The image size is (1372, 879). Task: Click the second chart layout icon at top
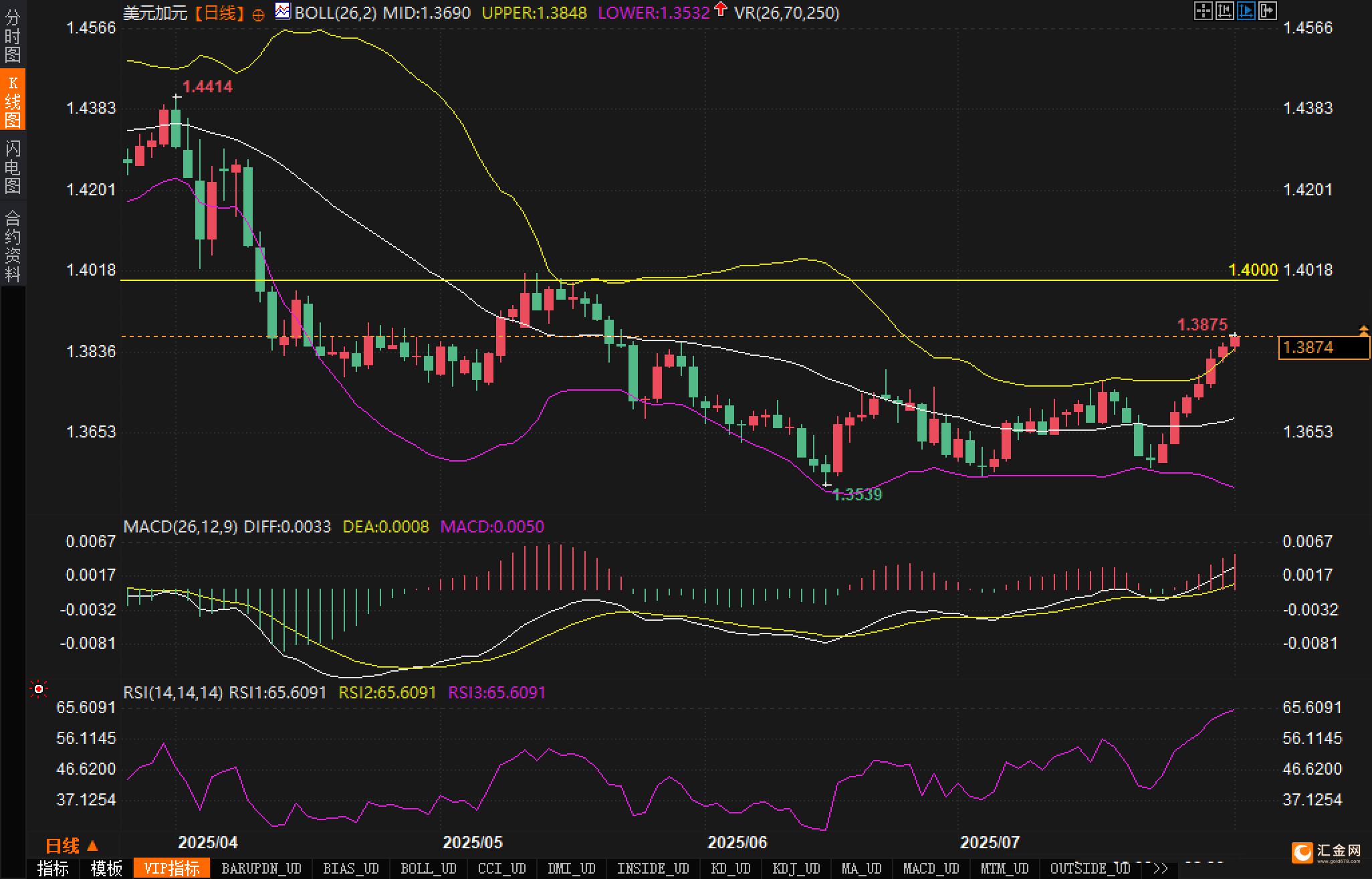click(1224, 11)
